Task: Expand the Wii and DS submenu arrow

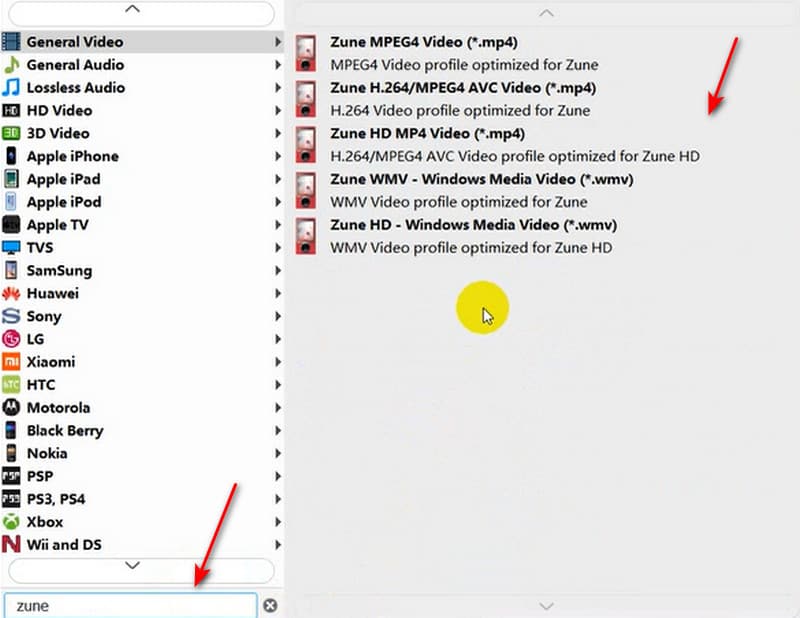Action: [278, 545]
